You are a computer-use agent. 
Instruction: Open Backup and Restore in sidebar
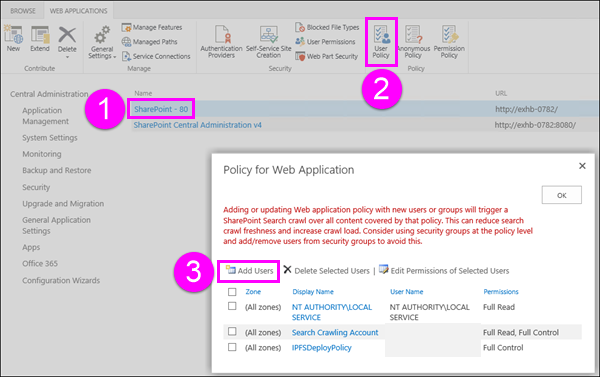pyautogui.click(x=57, y=170)
